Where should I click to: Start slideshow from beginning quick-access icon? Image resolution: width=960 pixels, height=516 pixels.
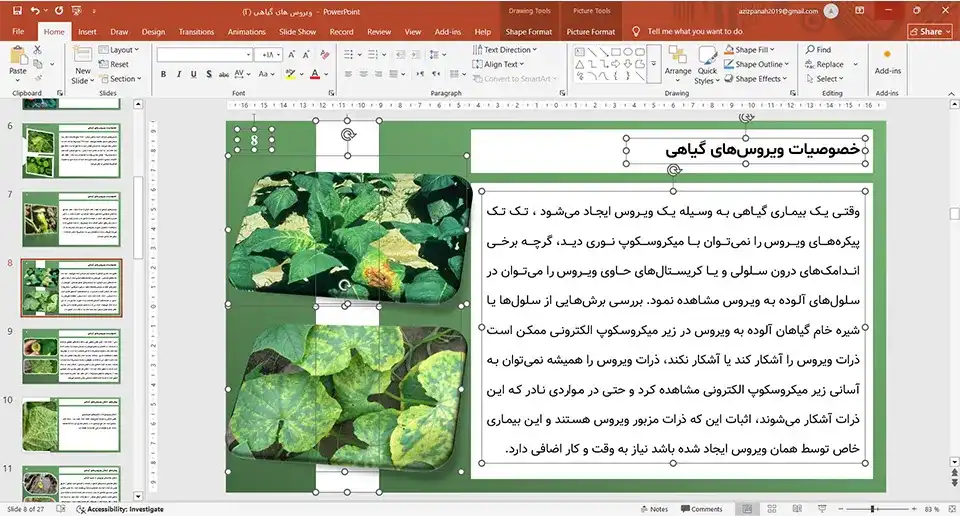[x=77, y=11]
